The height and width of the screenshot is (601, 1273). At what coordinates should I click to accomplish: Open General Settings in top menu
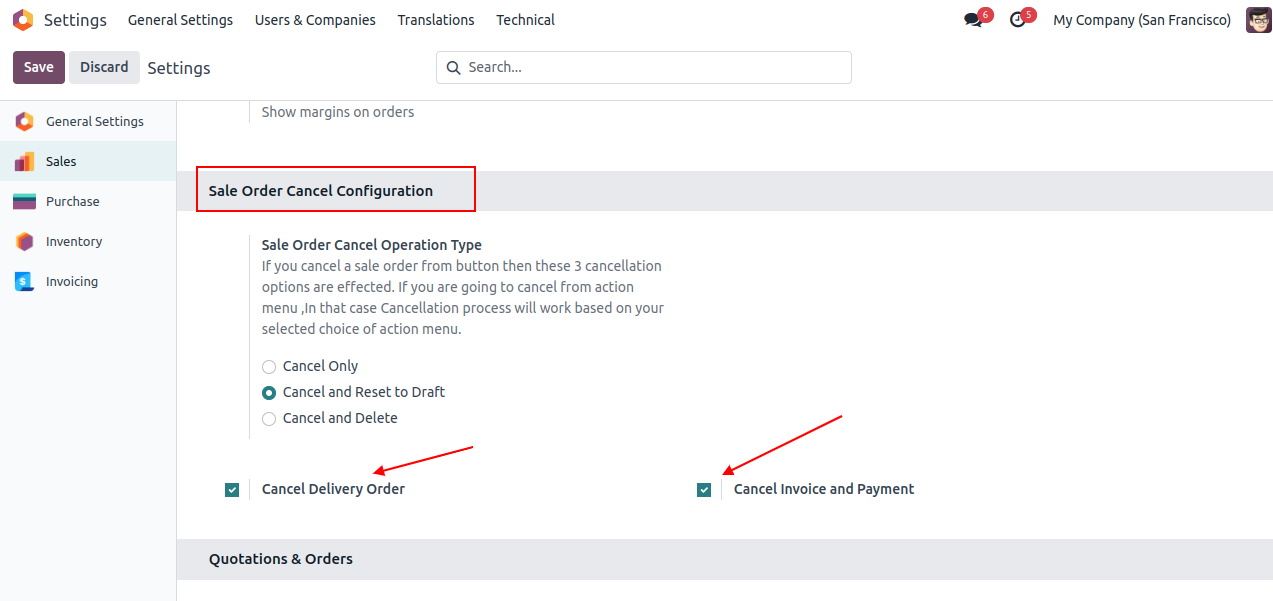coord(180,20)
